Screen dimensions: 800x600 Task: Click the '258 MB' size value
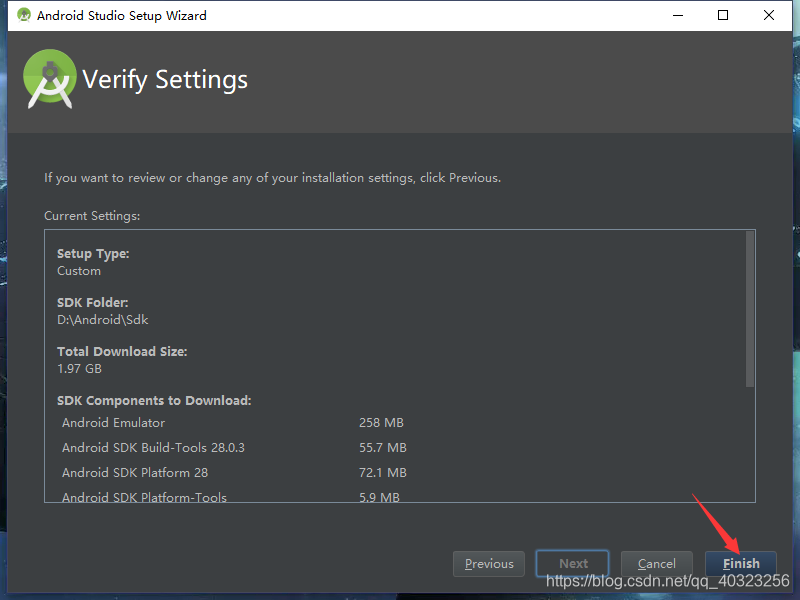381,422
